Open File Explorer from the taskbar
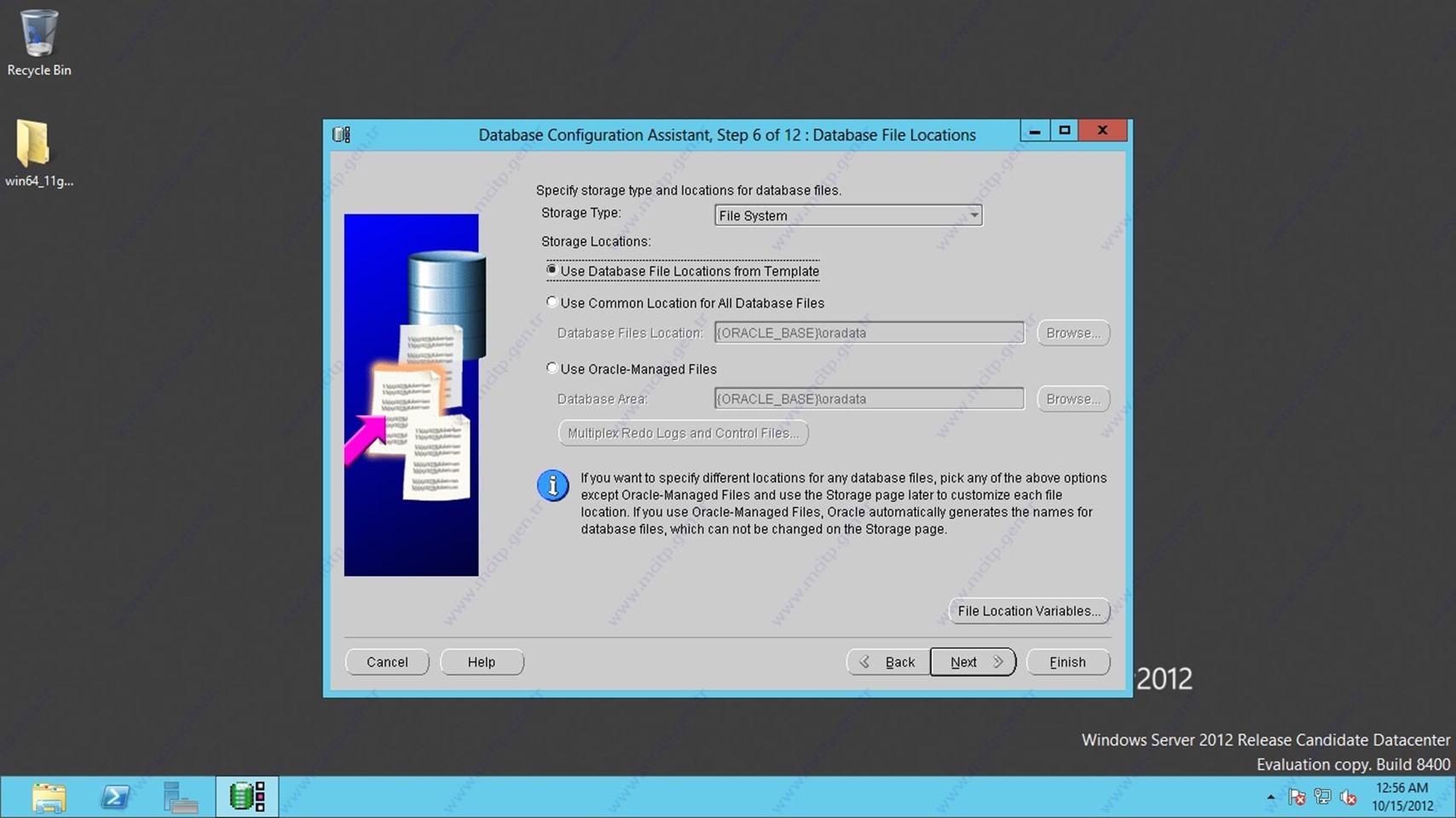The width and height of the screenshot is (1456, 818). click(x=49, y=798)
